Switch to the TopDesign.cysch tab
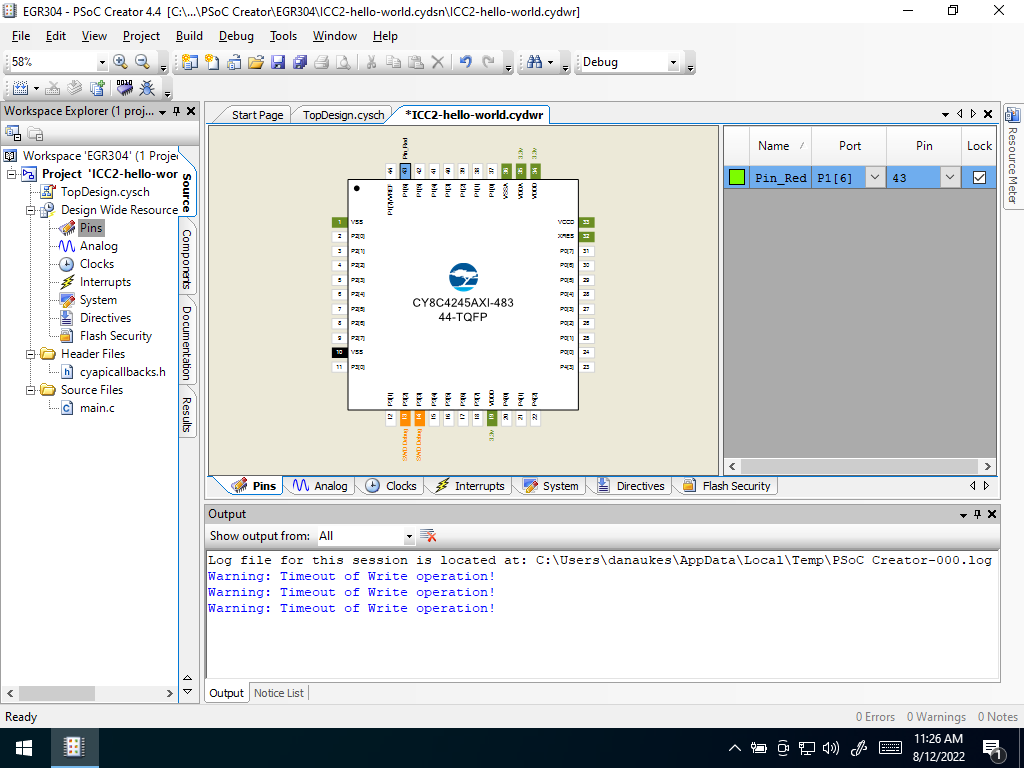 343,115
